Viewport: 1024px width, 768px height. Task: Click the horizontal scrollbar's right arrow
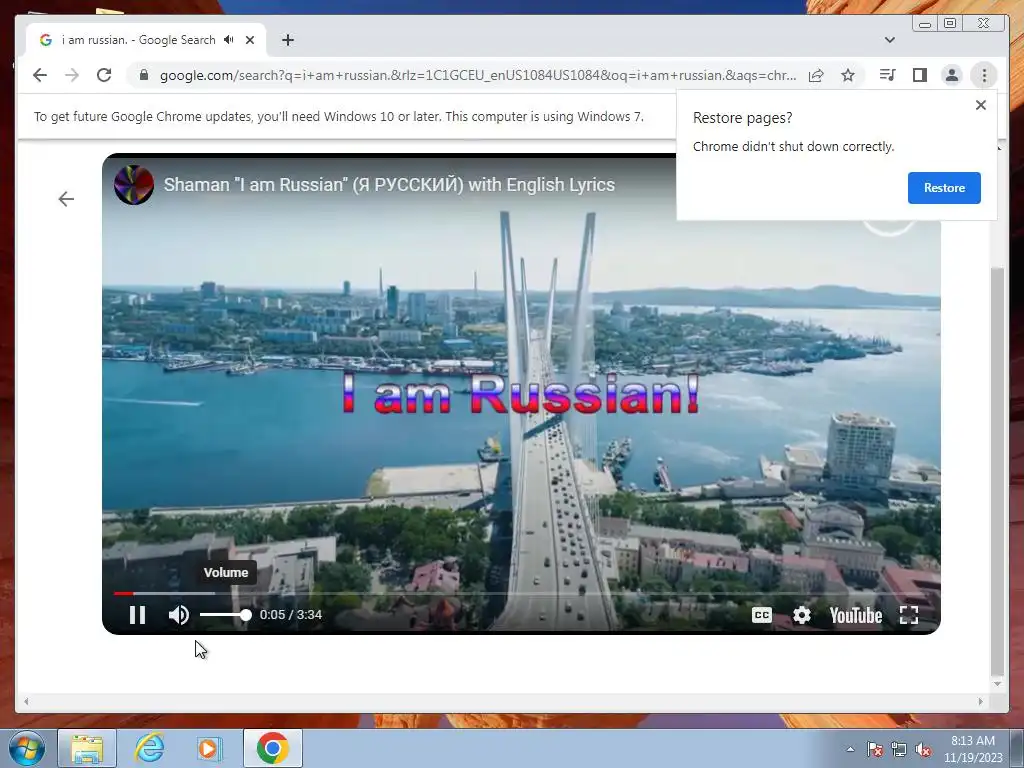980,701
